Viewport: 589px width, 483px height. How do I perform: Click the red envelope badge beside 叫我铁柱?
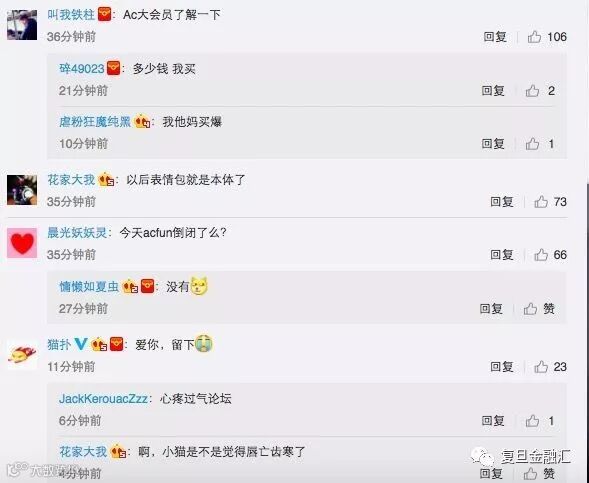click(x=104, y=15)
